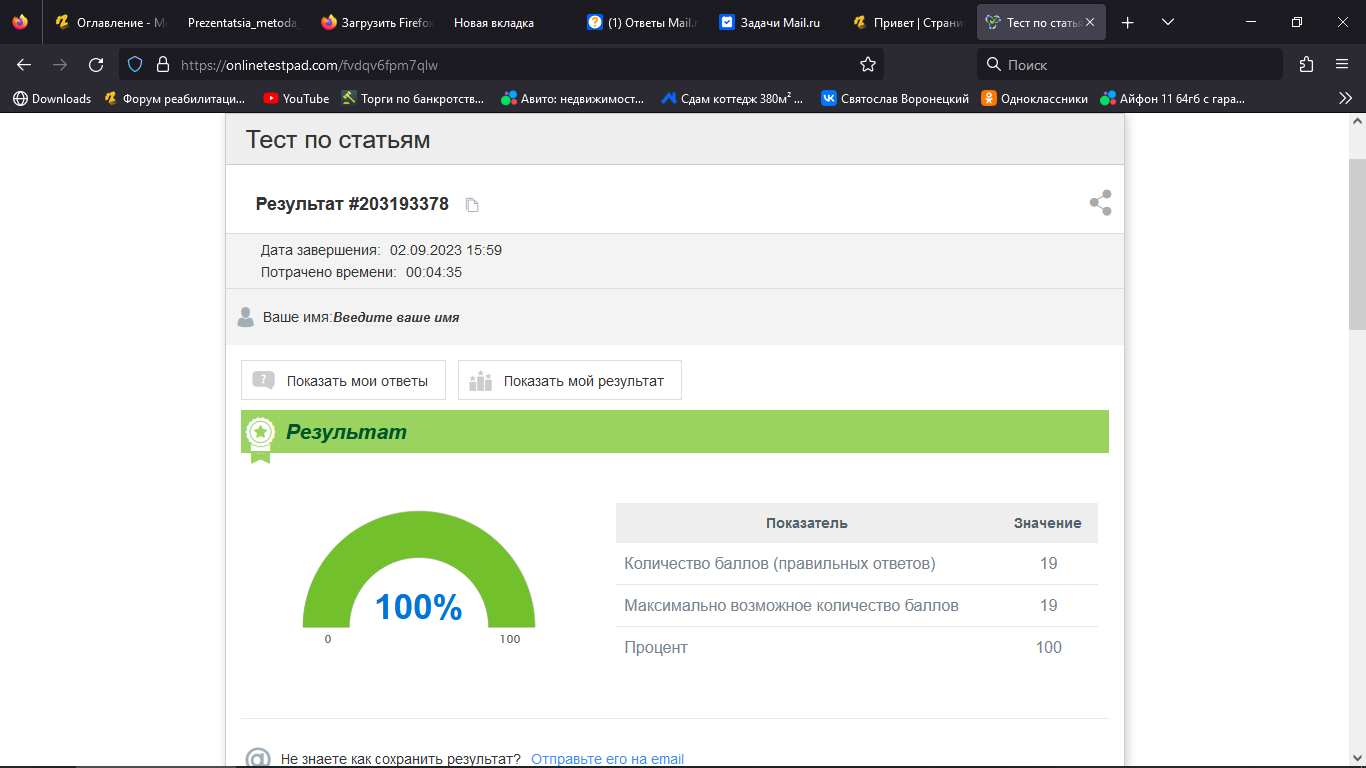This screenshot has width=1366, height=768.
Task: Follow the Отправьте его на email link
Action: point(607,759)
